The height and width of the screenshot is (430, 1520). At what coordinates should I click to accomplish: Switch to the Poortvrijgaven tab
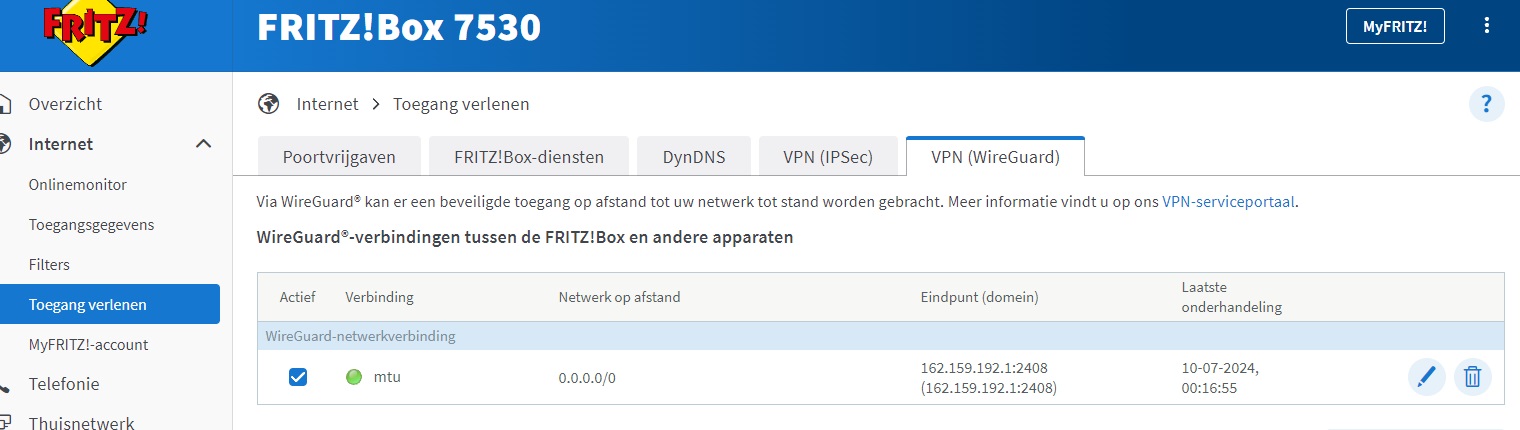tap(339, 157)
